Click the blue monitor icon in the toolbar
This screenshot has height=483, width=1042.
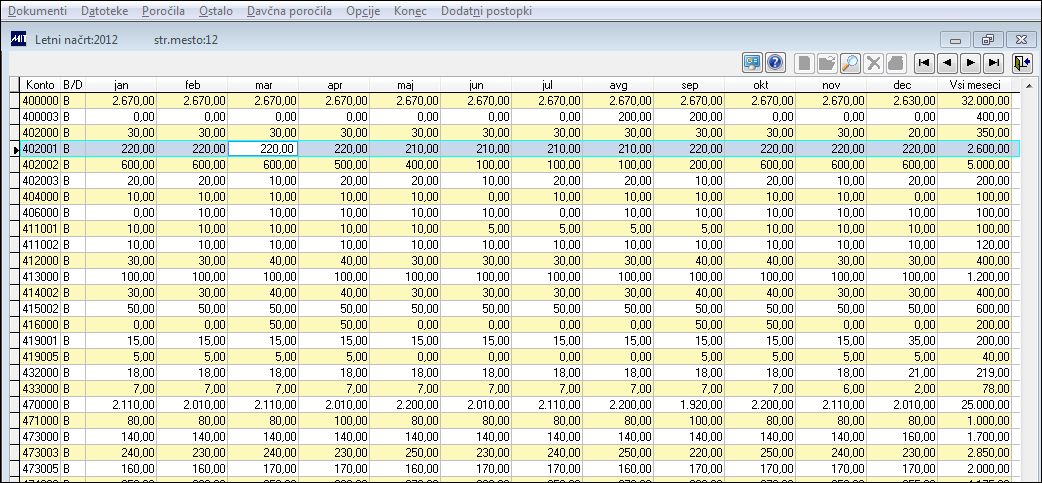(x=752, y=63)
